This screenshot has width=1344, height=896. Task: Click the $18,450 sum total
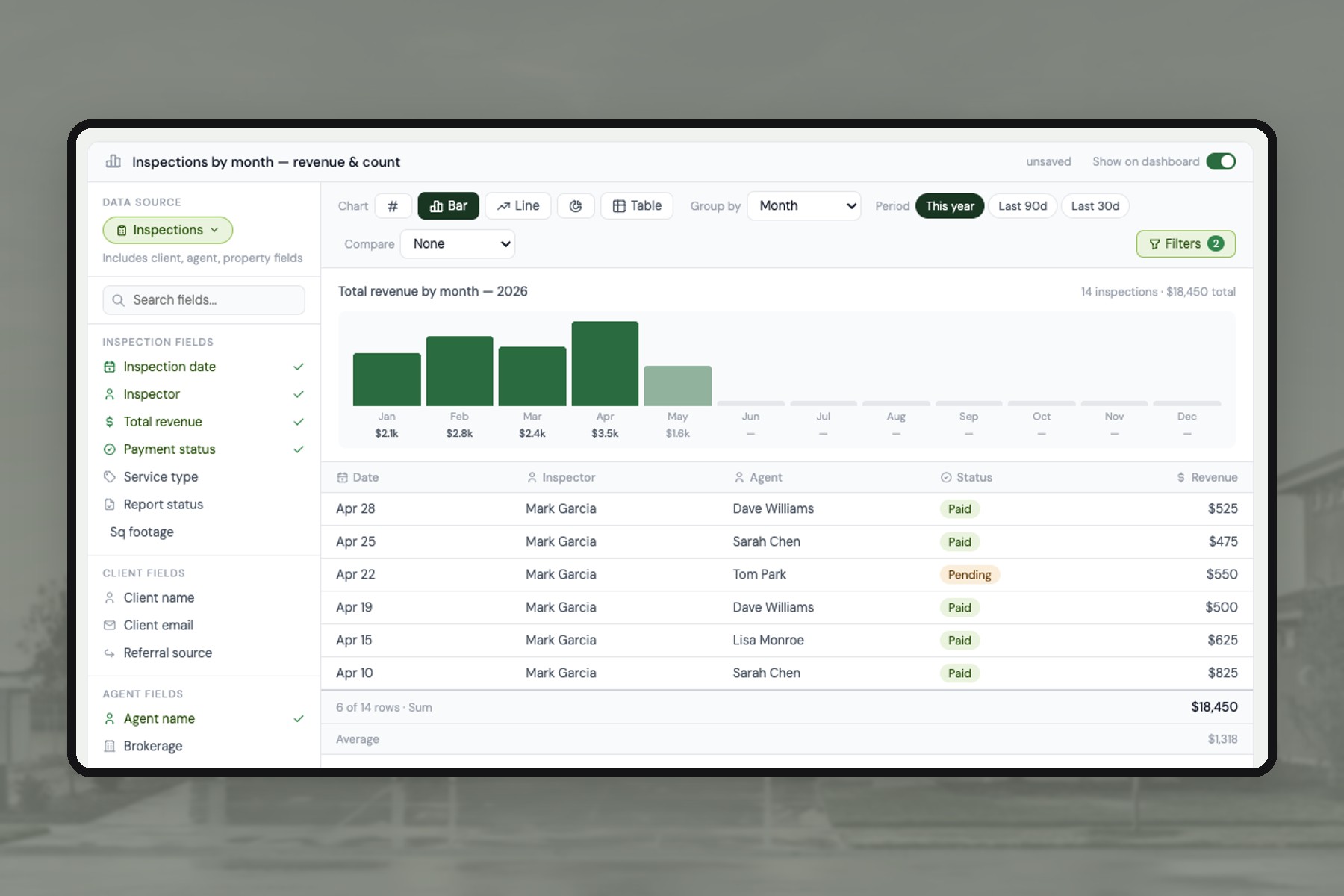tap(1214, 707)
